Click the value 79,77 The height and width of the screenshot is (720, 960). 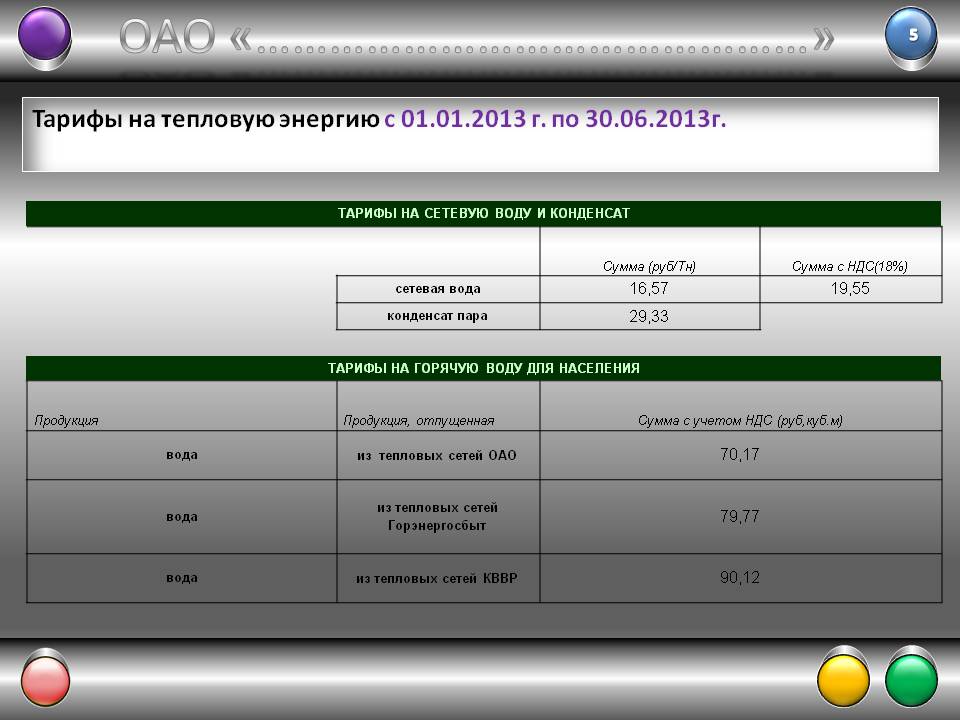[x=740, y=516]
